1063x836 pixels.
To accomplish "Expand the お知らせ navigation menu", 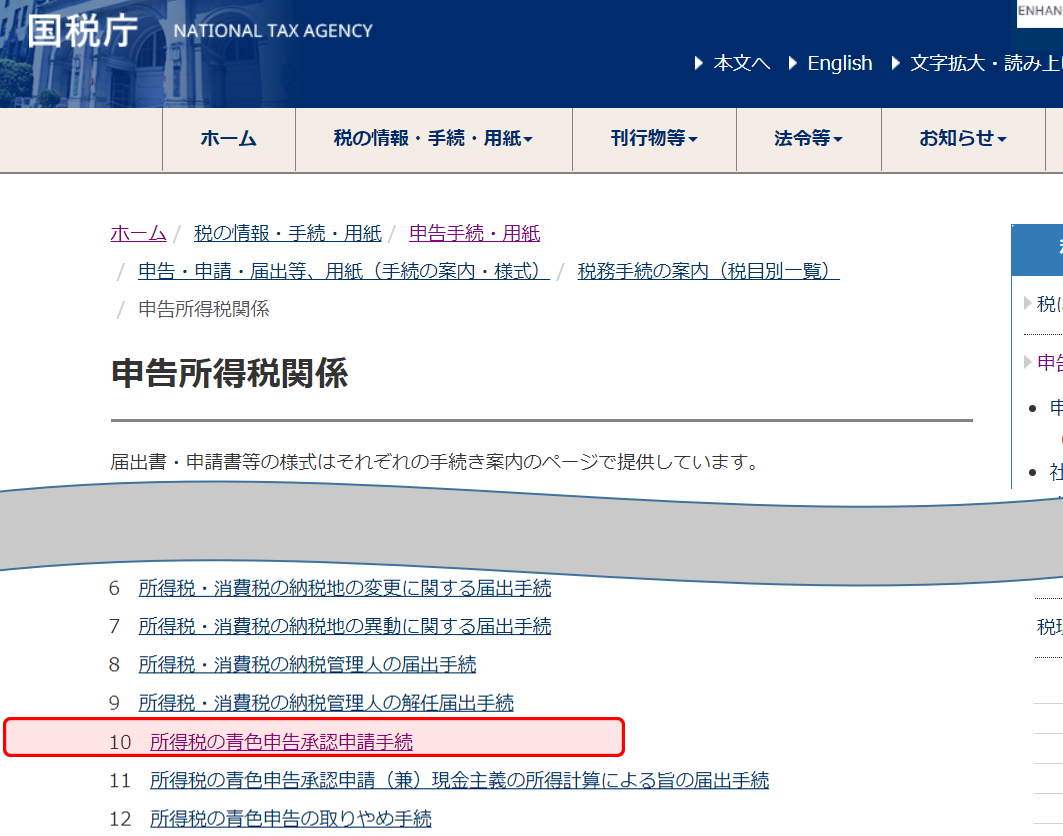I will pos(962,139).
